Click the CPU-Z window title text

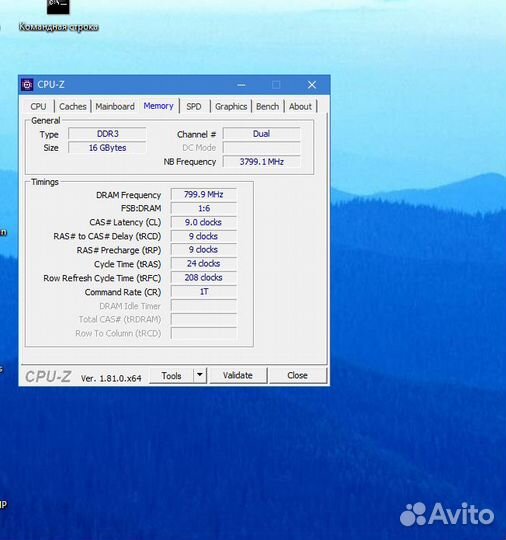pyautogui.click(x=51, y=85)
